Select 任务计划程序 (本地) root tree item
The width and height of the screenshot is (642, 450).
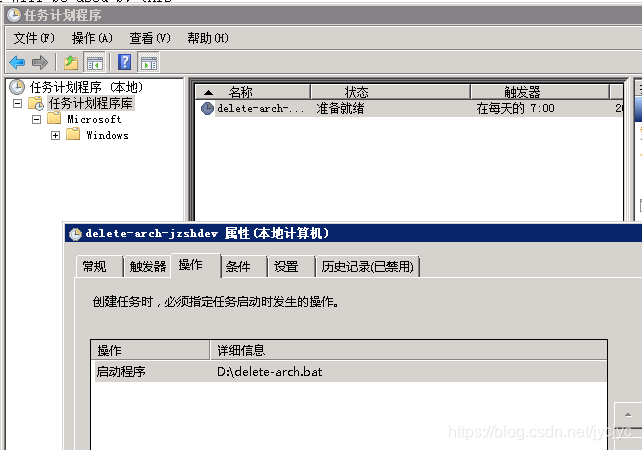click(86, 87)
